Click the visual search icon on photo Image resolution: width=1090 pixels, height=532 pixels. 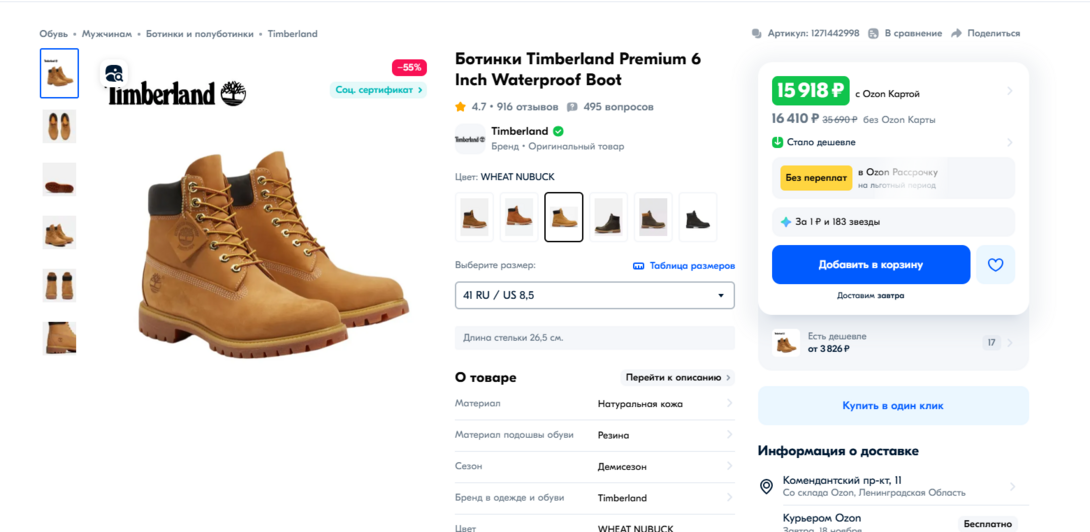(x=115, y=73)
